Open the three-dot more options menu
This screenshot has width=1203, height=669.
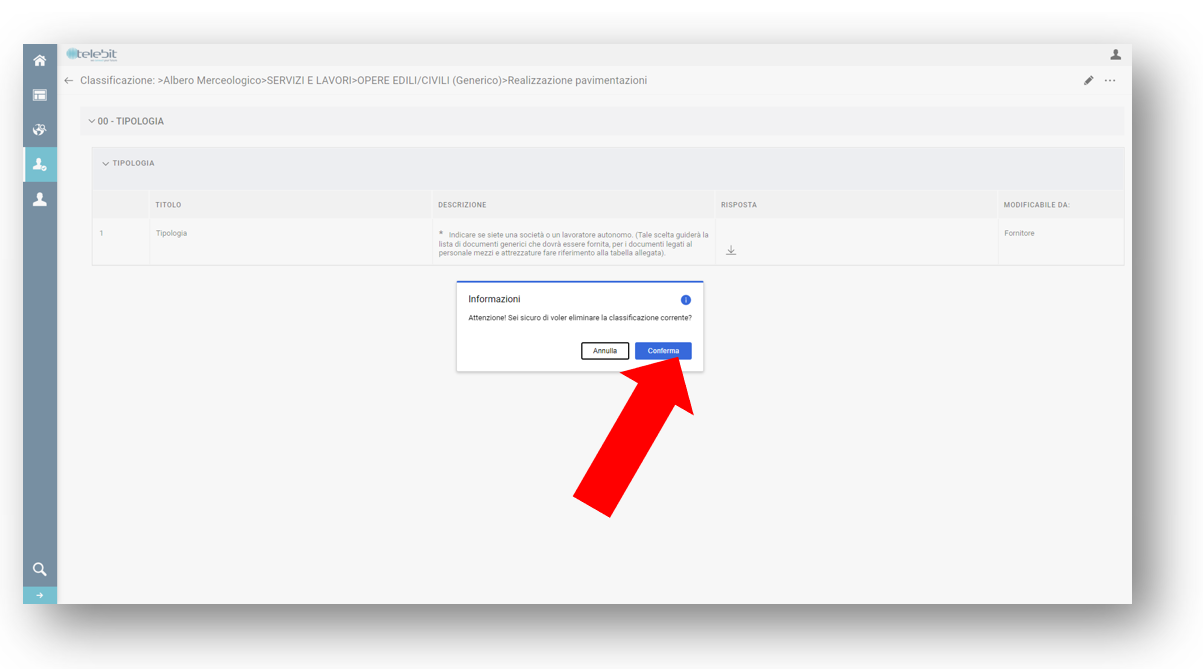1110,81
